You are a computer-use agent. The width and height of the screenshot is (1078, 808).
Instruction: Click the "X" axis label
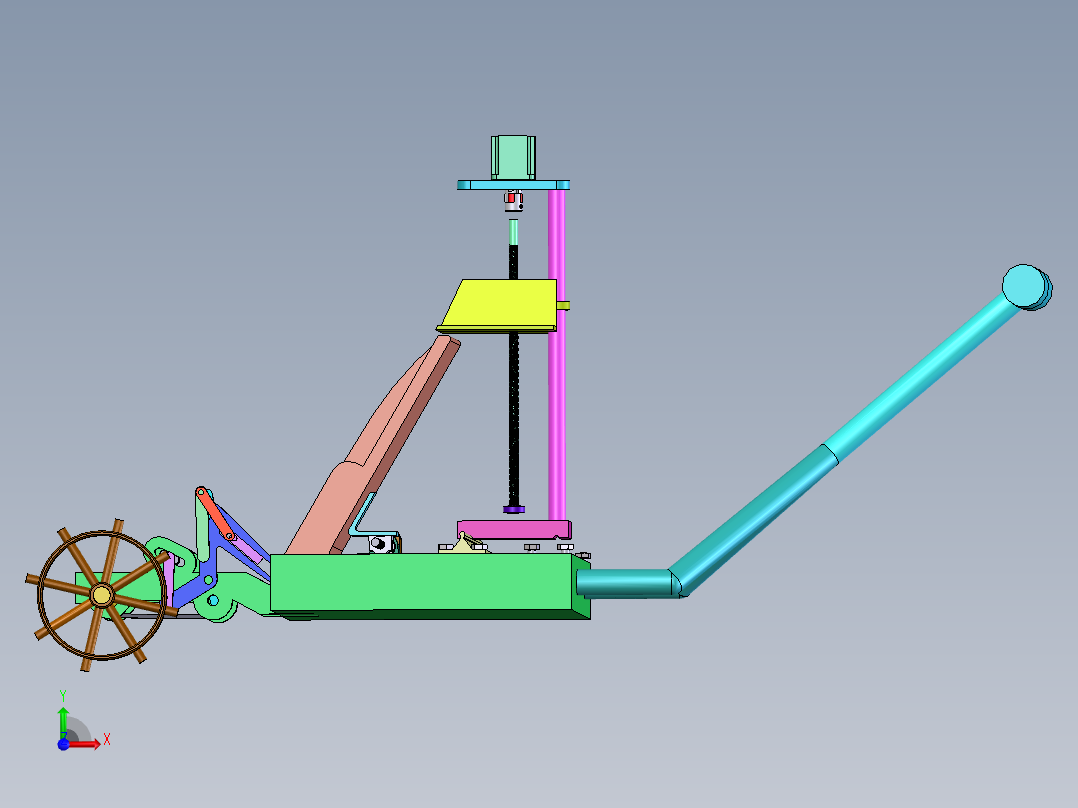(x=107, y=740)
